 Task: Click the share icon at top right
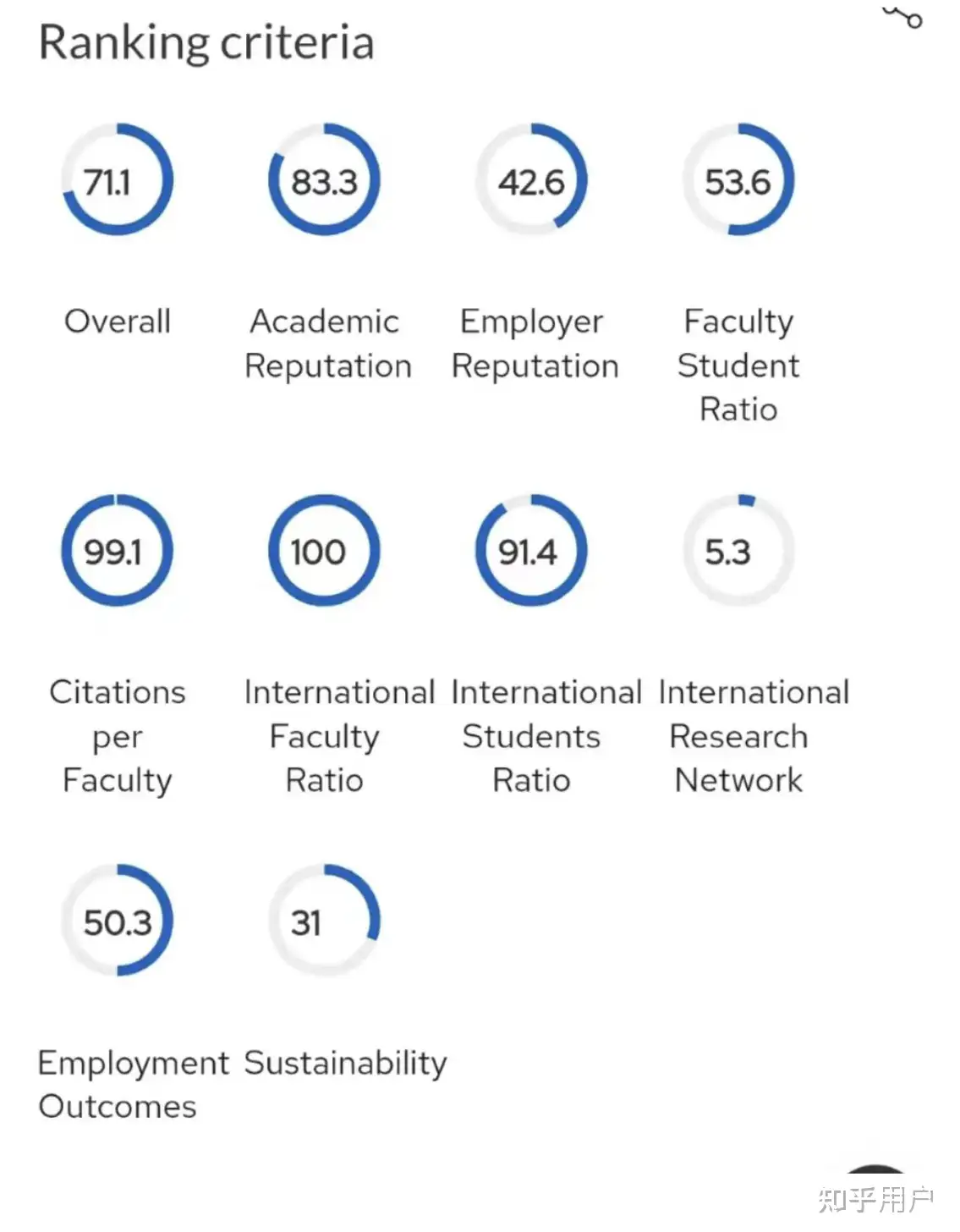tap(902, 16)
